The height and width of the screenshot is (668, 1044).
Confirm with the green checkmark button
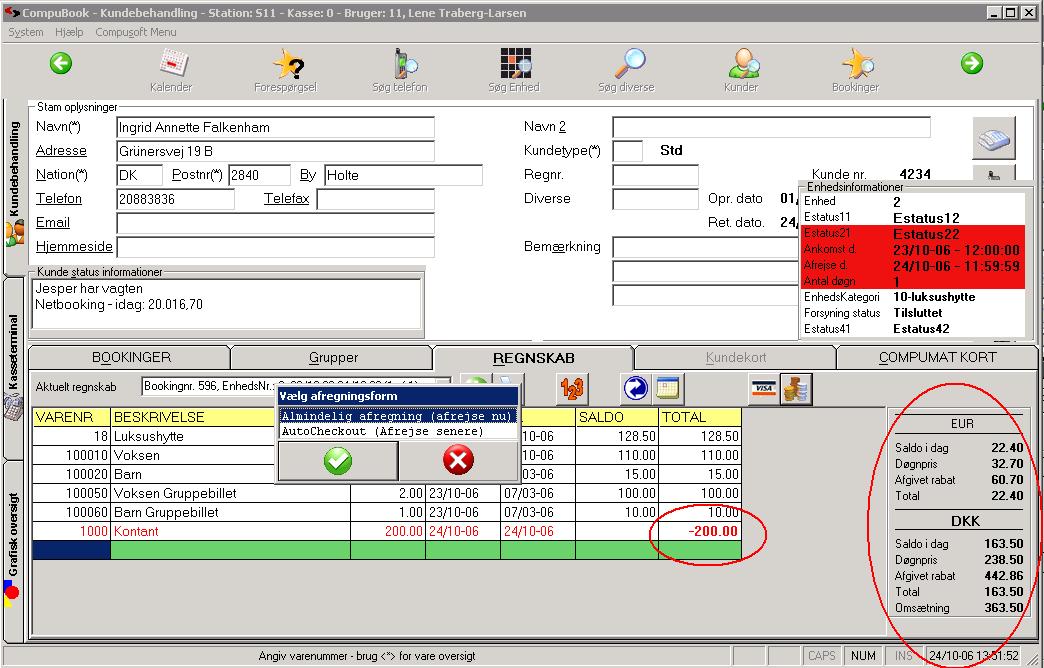point(338,460)
